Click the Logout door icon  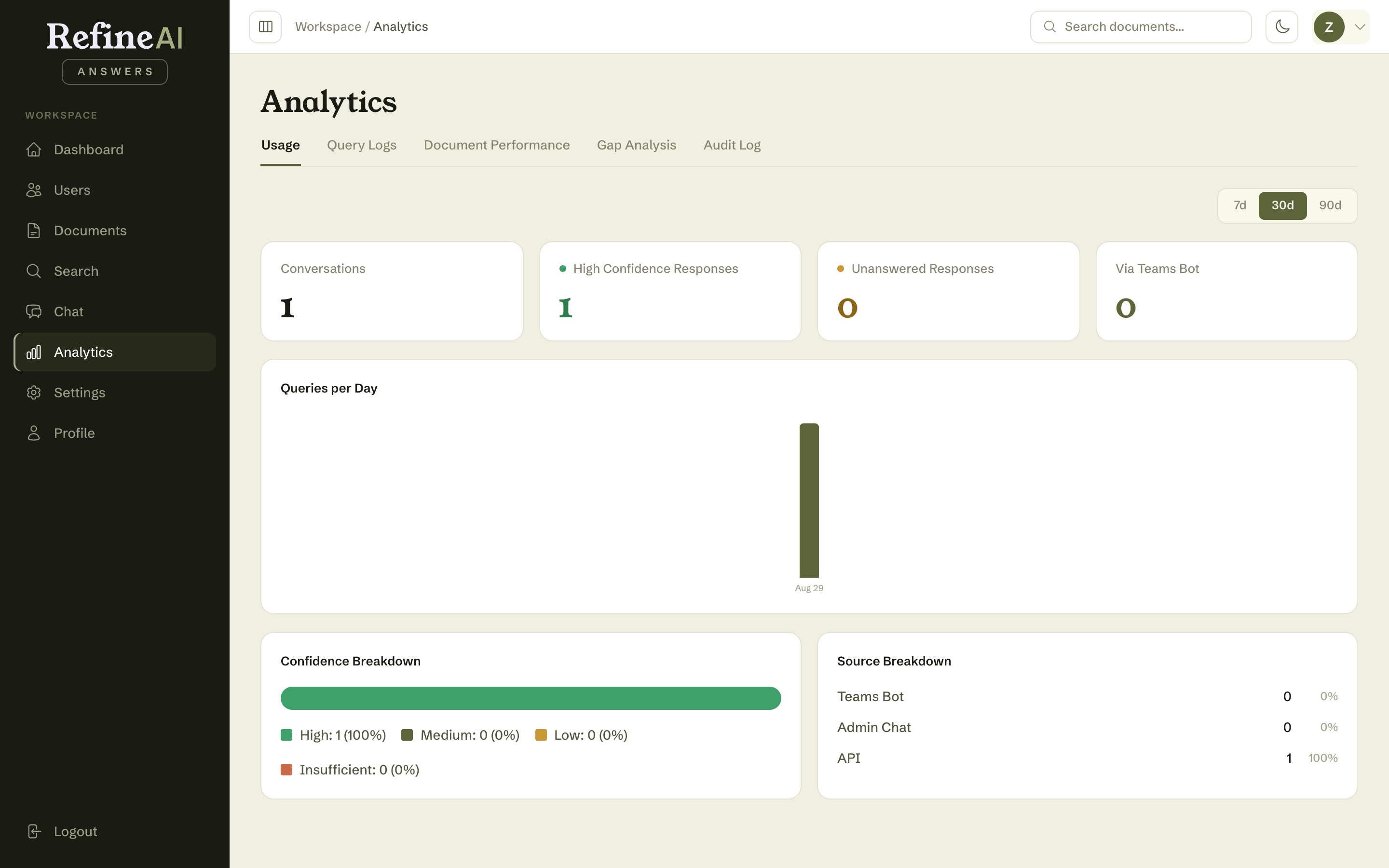34,831
